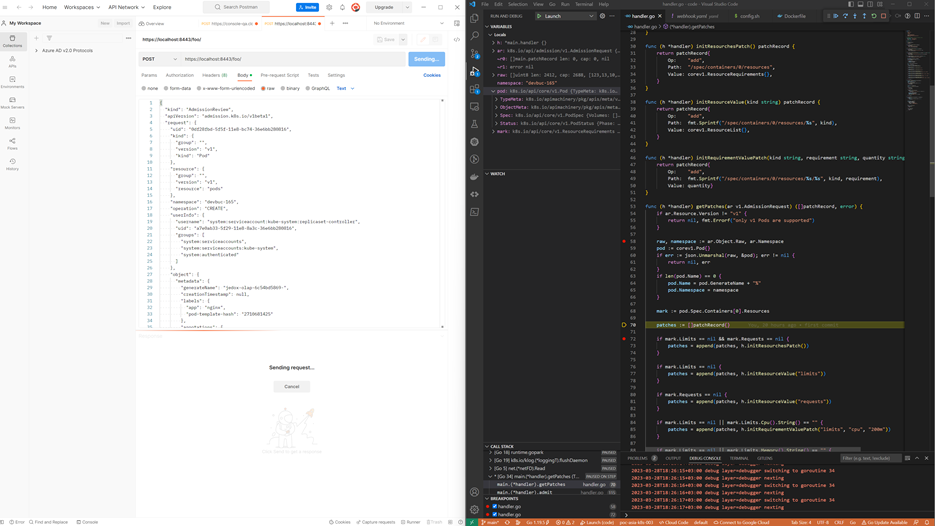Open the History sidebar section
This screenshot has width=935, height=526.
12,164
